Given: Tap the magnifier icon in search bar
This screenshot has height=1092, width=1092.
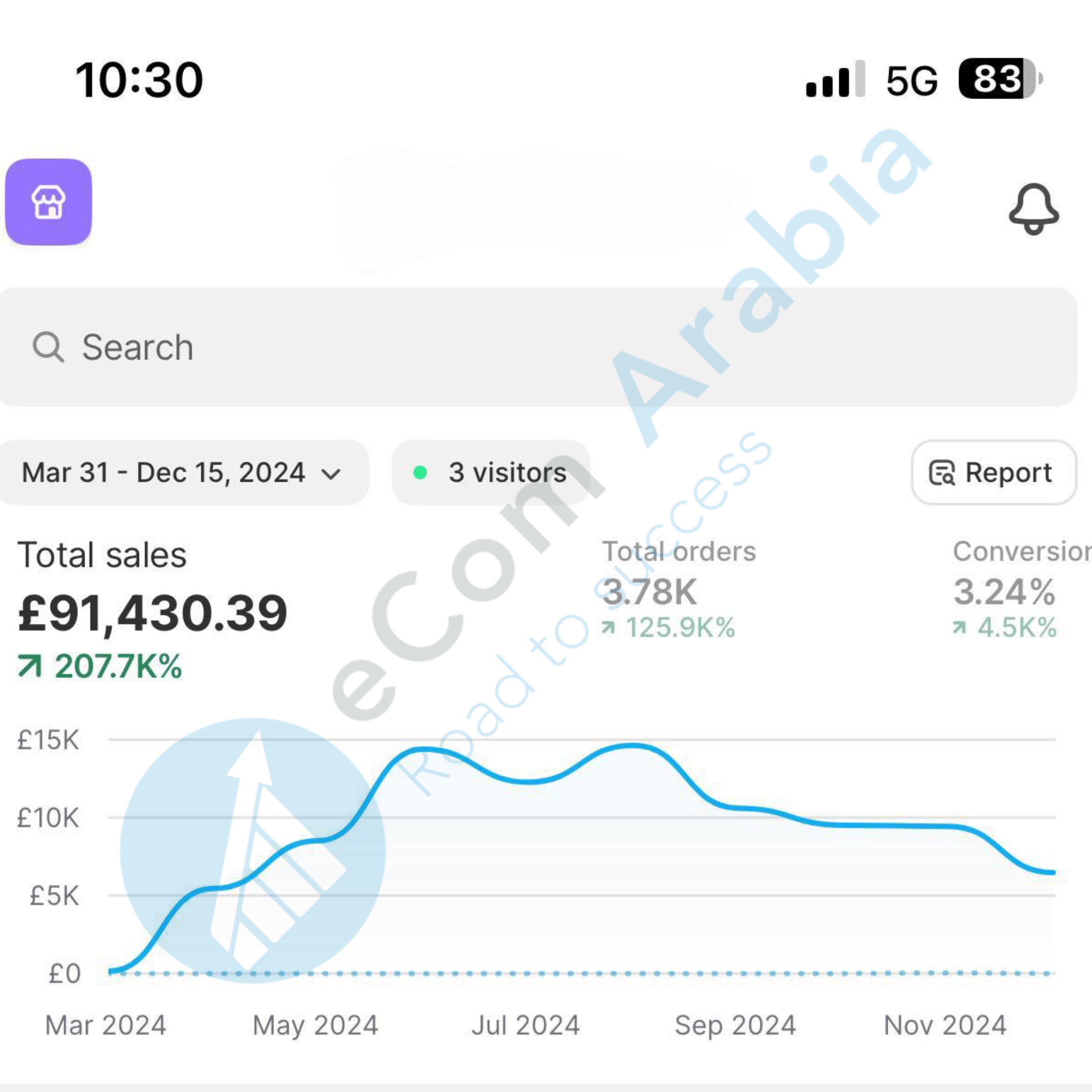Looking at the screenshot, I should 48,346.
